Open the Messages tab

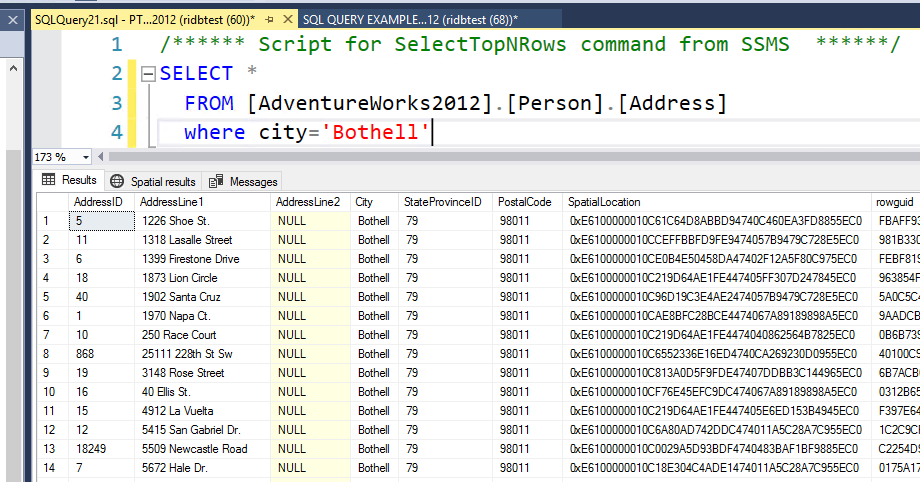click(243, 181)
